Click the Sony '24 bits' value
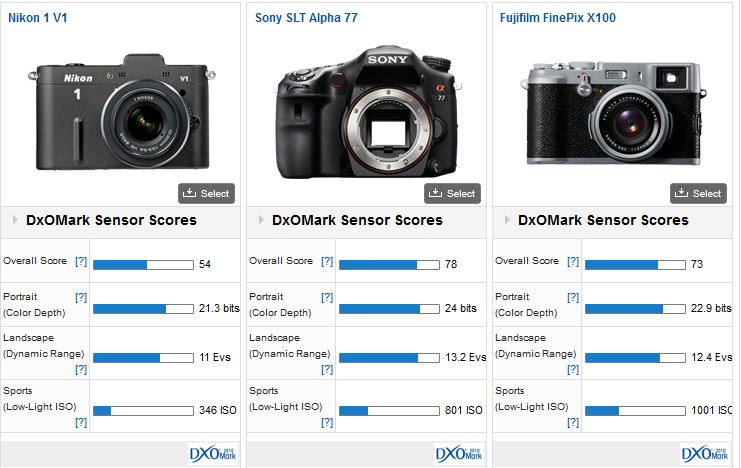Viewport: 741px width, 468px height. pos(461,308)
